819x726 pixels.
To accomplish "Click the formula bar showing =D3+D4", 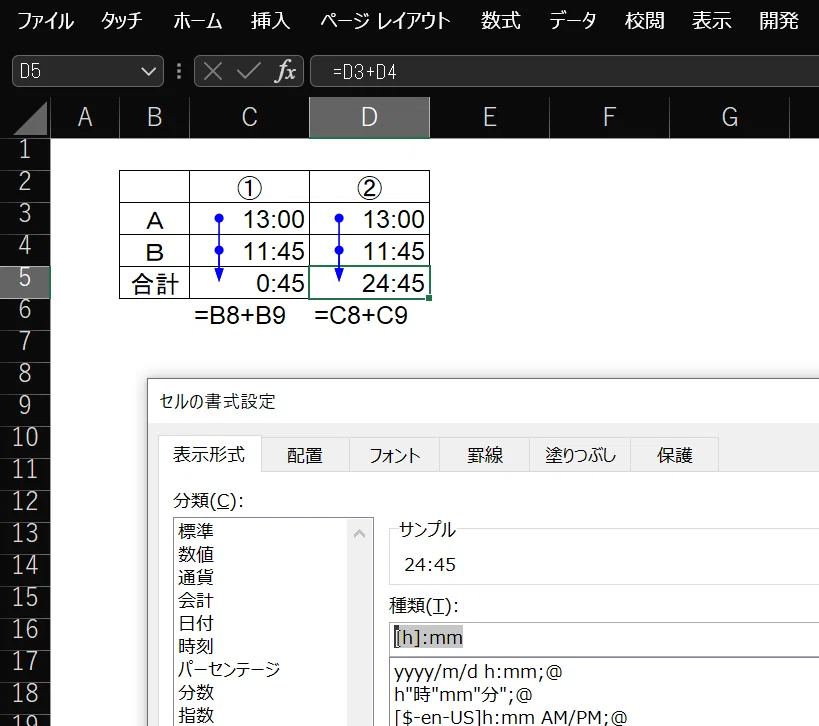I will (x=565, y=71).
